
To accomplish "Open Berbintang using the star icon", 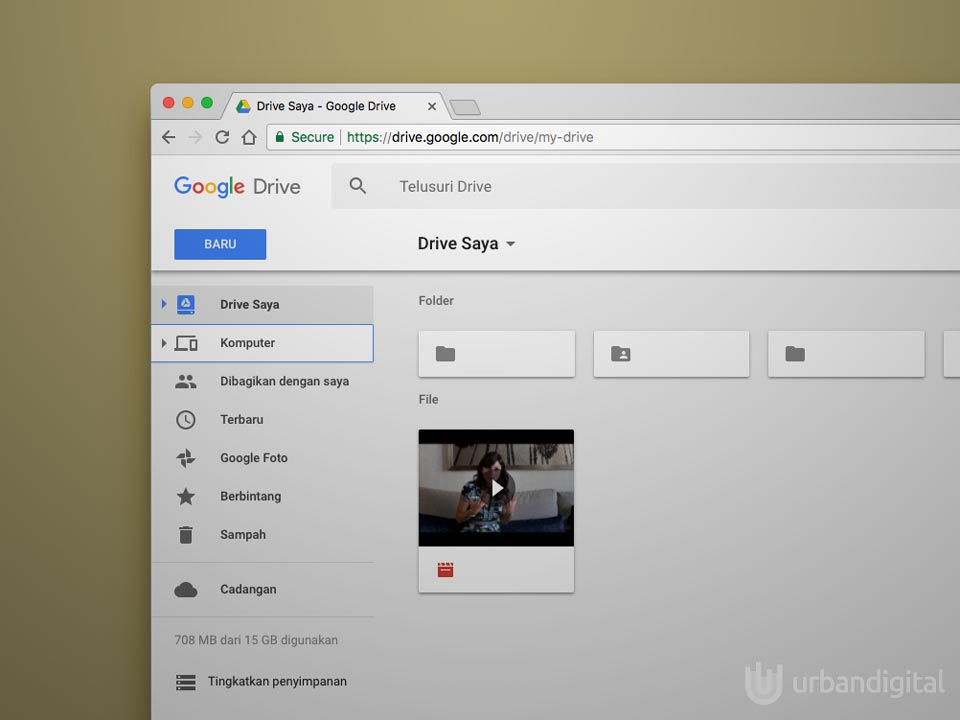I will point(186,496).
